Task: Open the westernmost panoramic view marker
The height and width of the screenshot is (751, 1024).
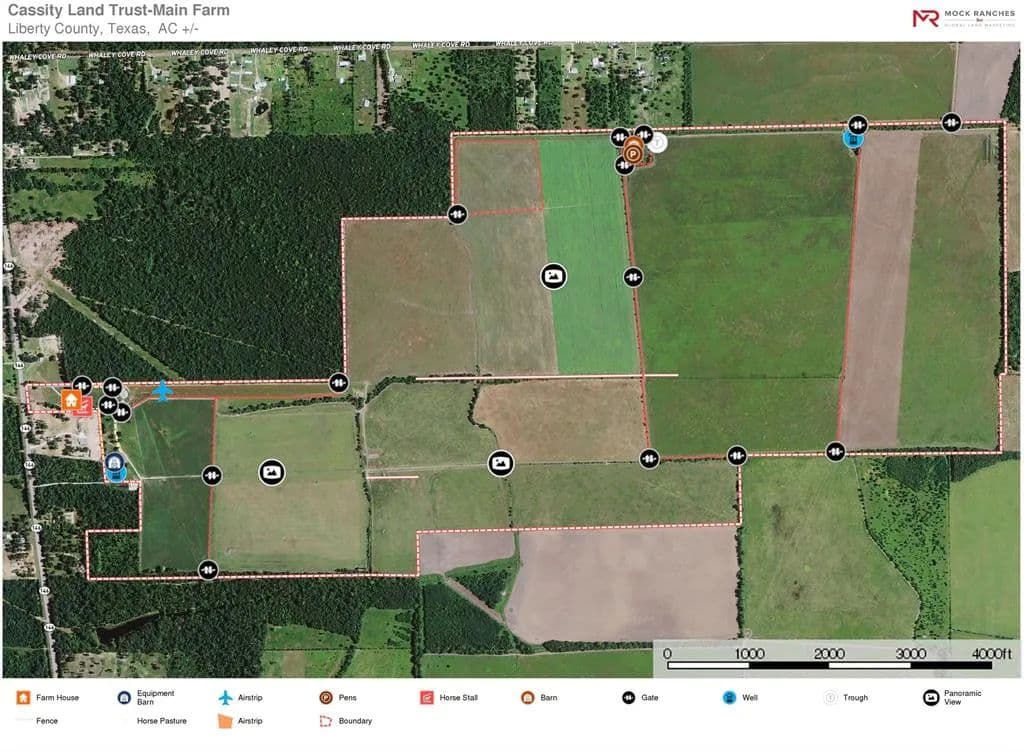Action: point(271,472)
